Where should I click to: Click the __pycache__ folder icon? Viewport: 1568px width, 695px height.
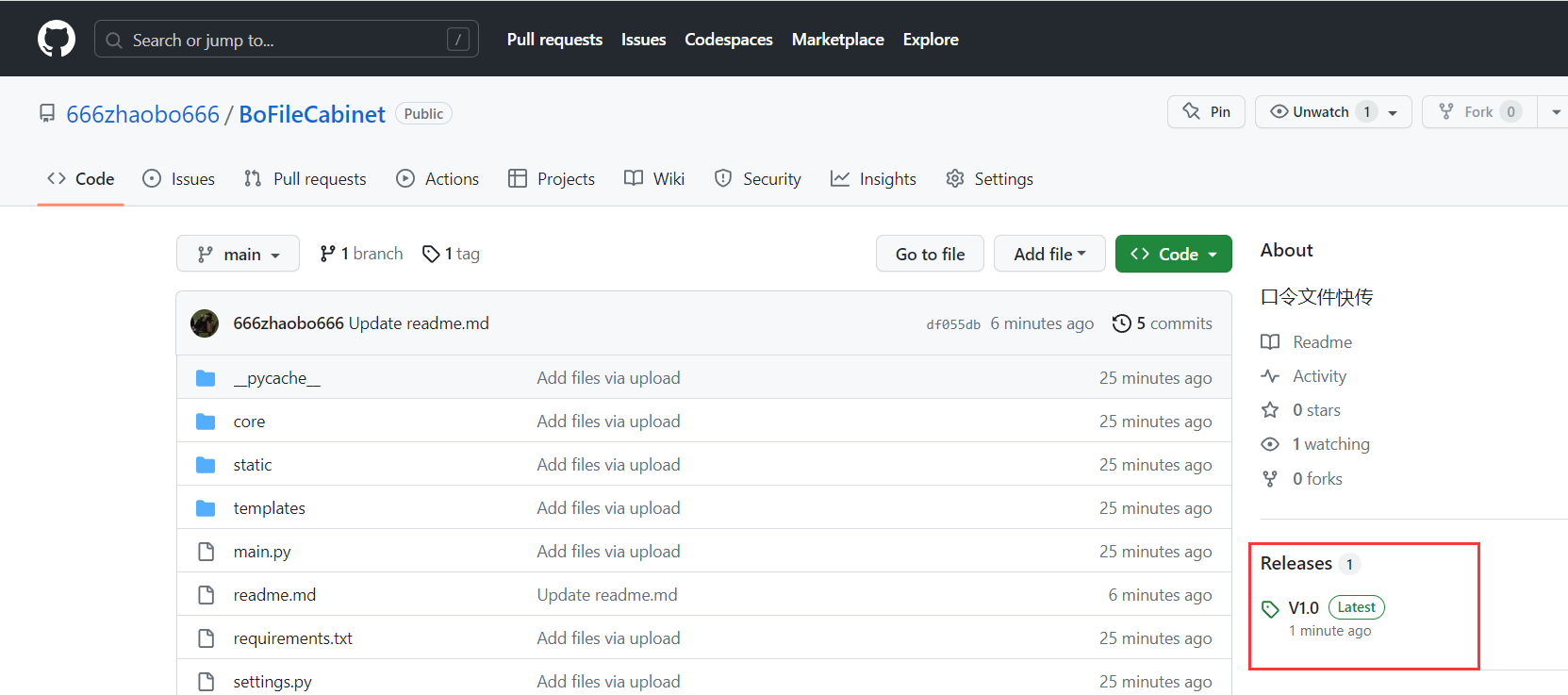point(206,378)
